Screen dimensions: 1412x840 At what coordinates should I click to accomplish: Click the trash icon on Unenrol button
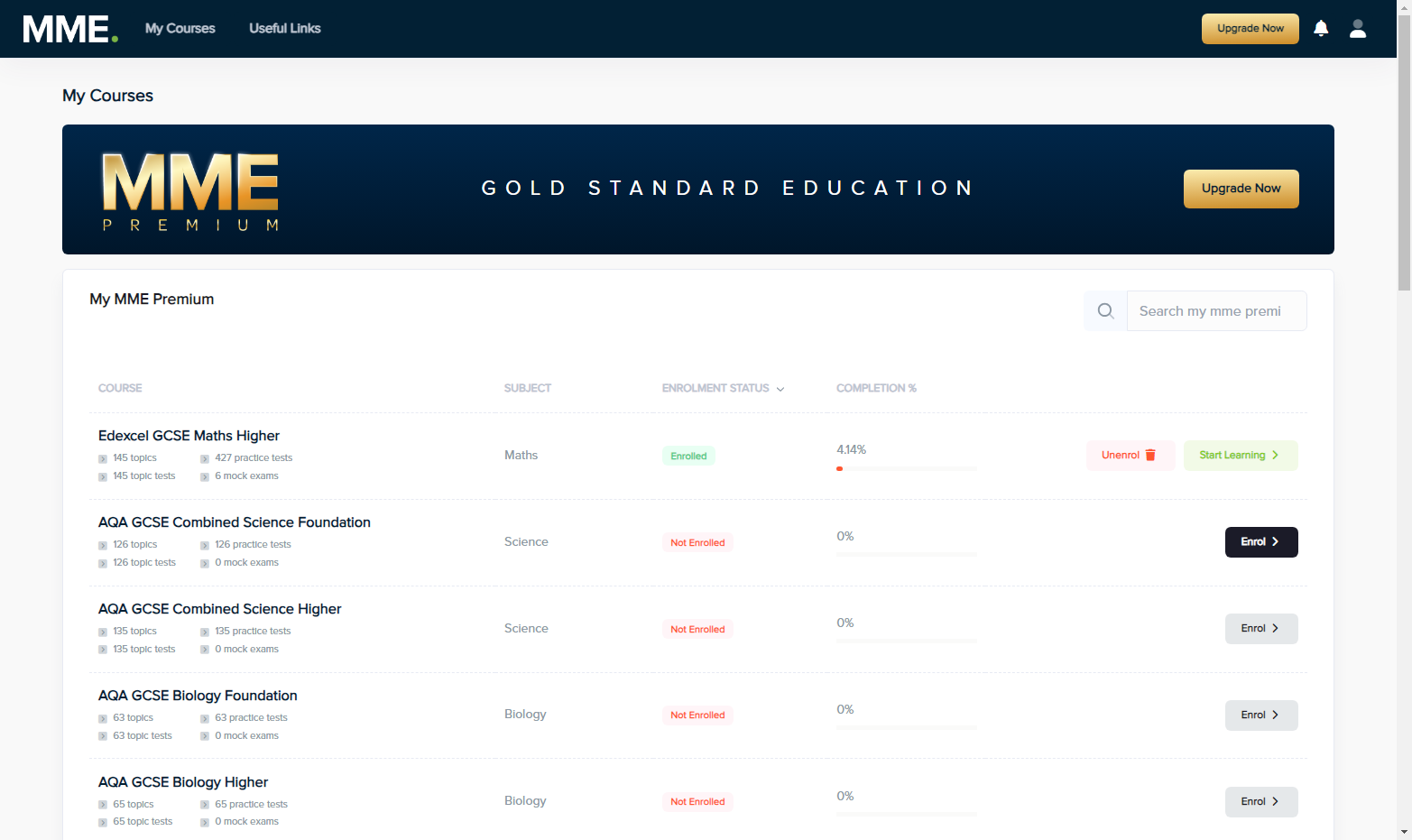(1150, 456)
